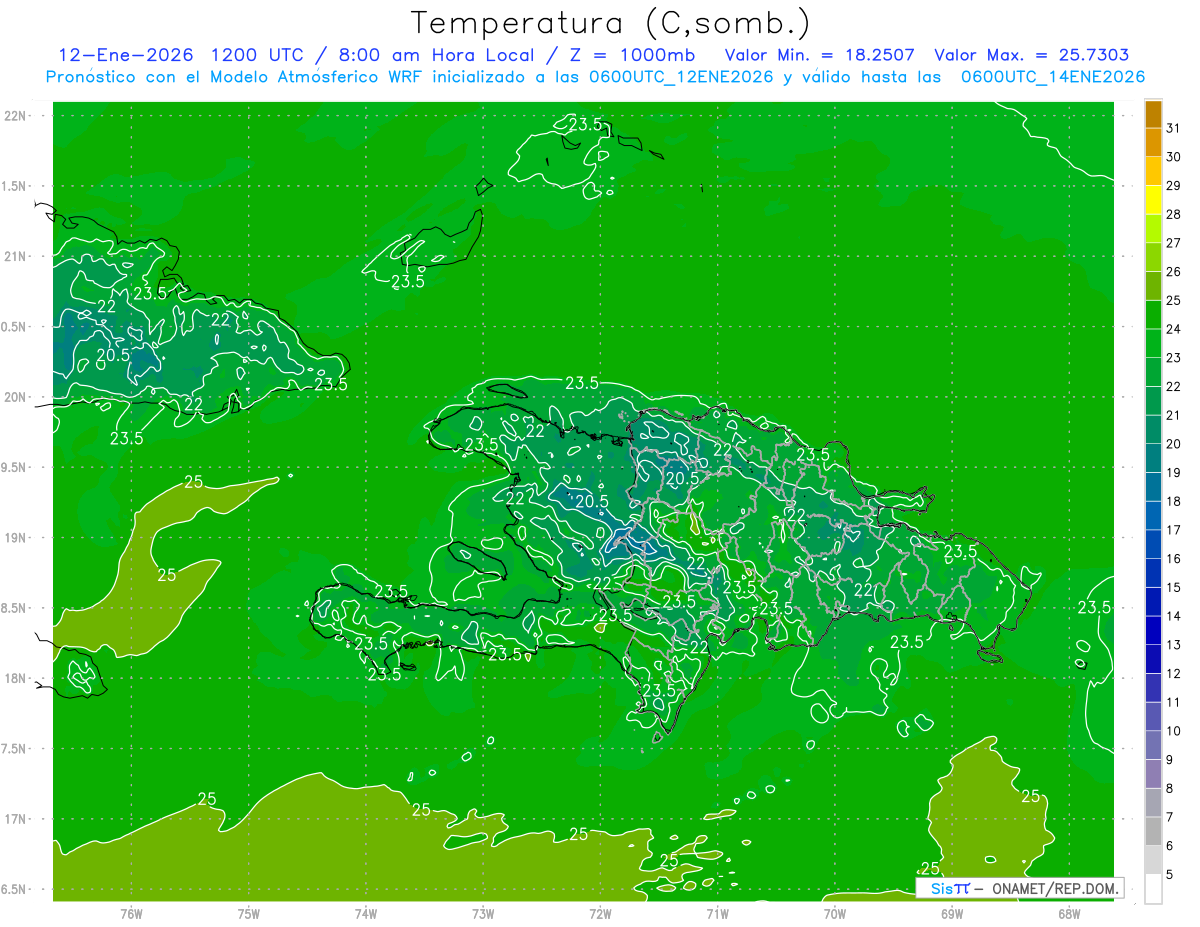Click the '20N' latitude axis label

point(15,397)
